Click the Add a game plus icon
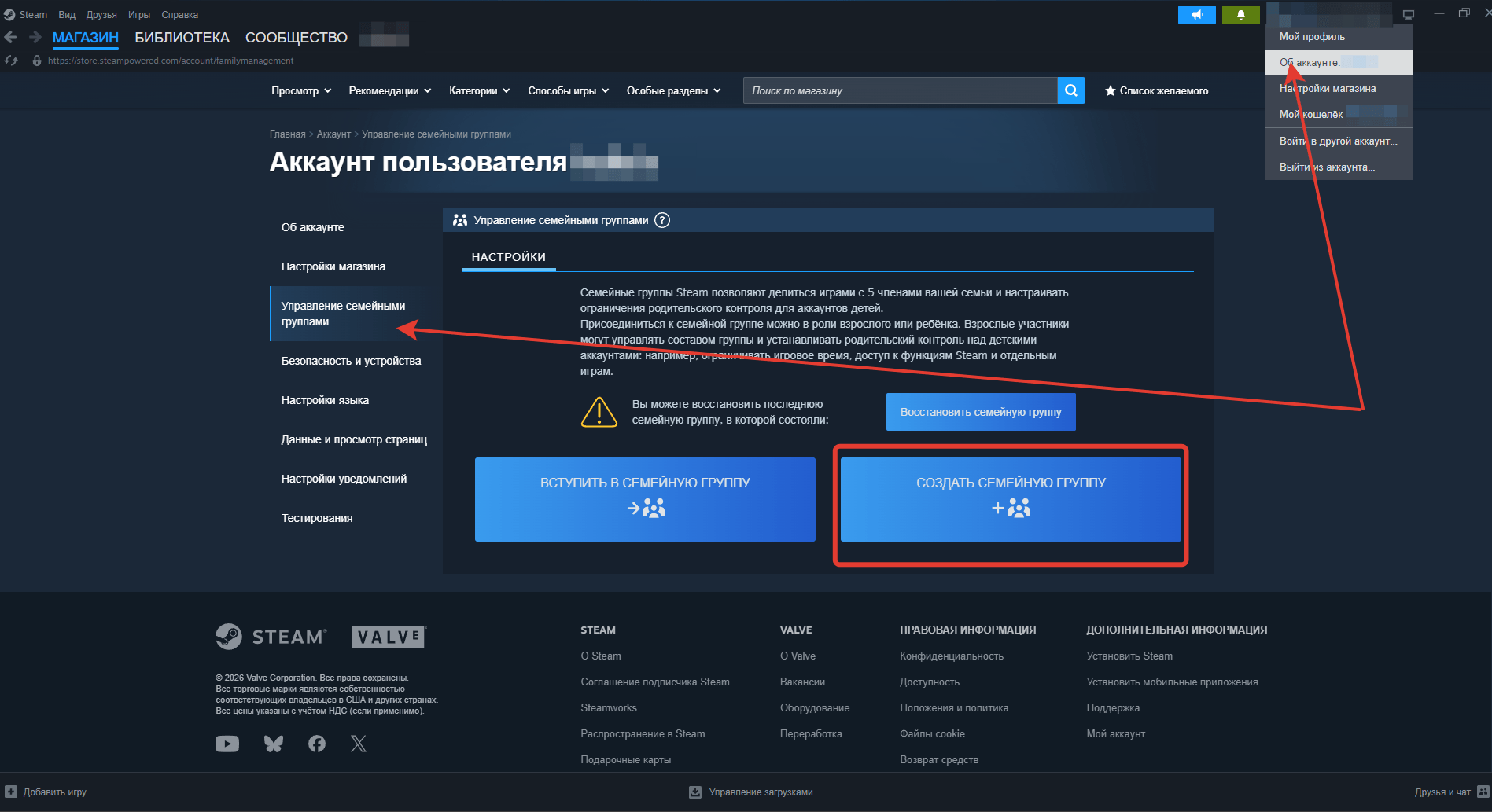Screen dimensions: 1492x812 pos(11,792)
